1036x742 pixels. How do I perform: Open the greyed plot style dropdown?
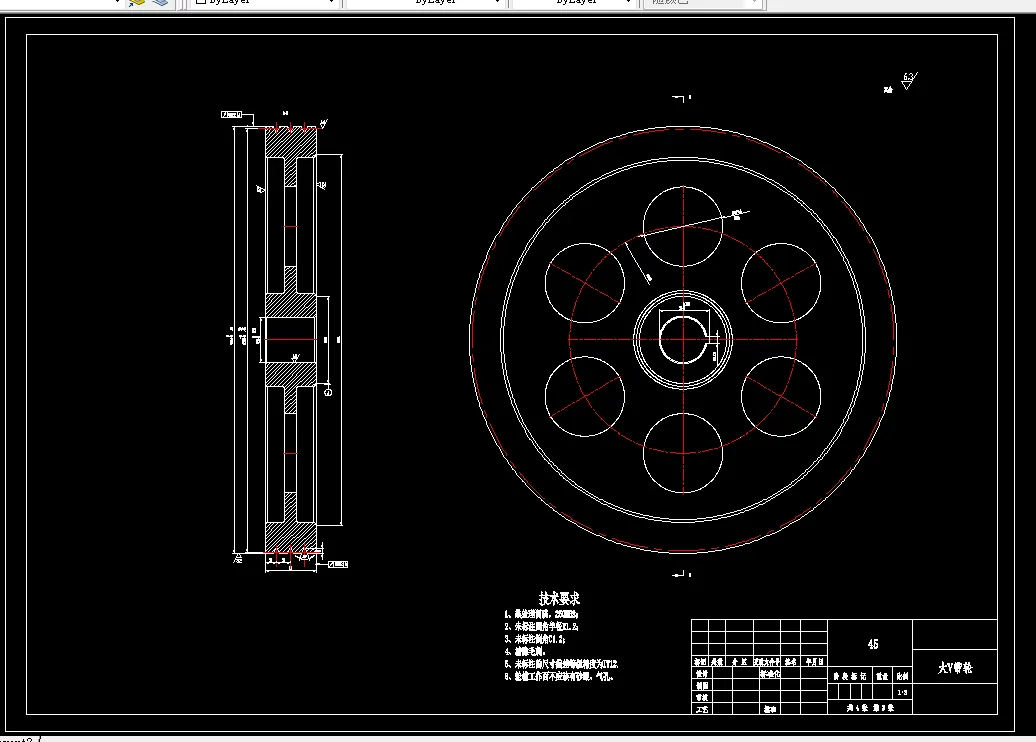(x=703, y=3)
